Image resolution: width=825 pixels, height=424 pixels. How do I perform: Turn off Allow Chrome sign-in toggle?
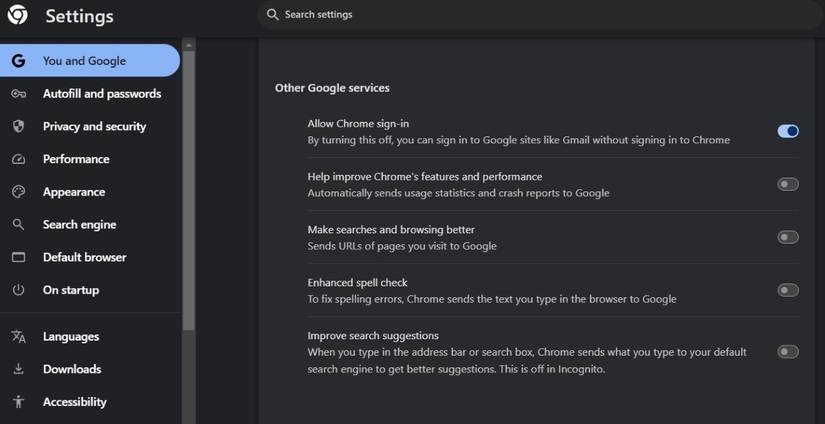coord(788,131)
